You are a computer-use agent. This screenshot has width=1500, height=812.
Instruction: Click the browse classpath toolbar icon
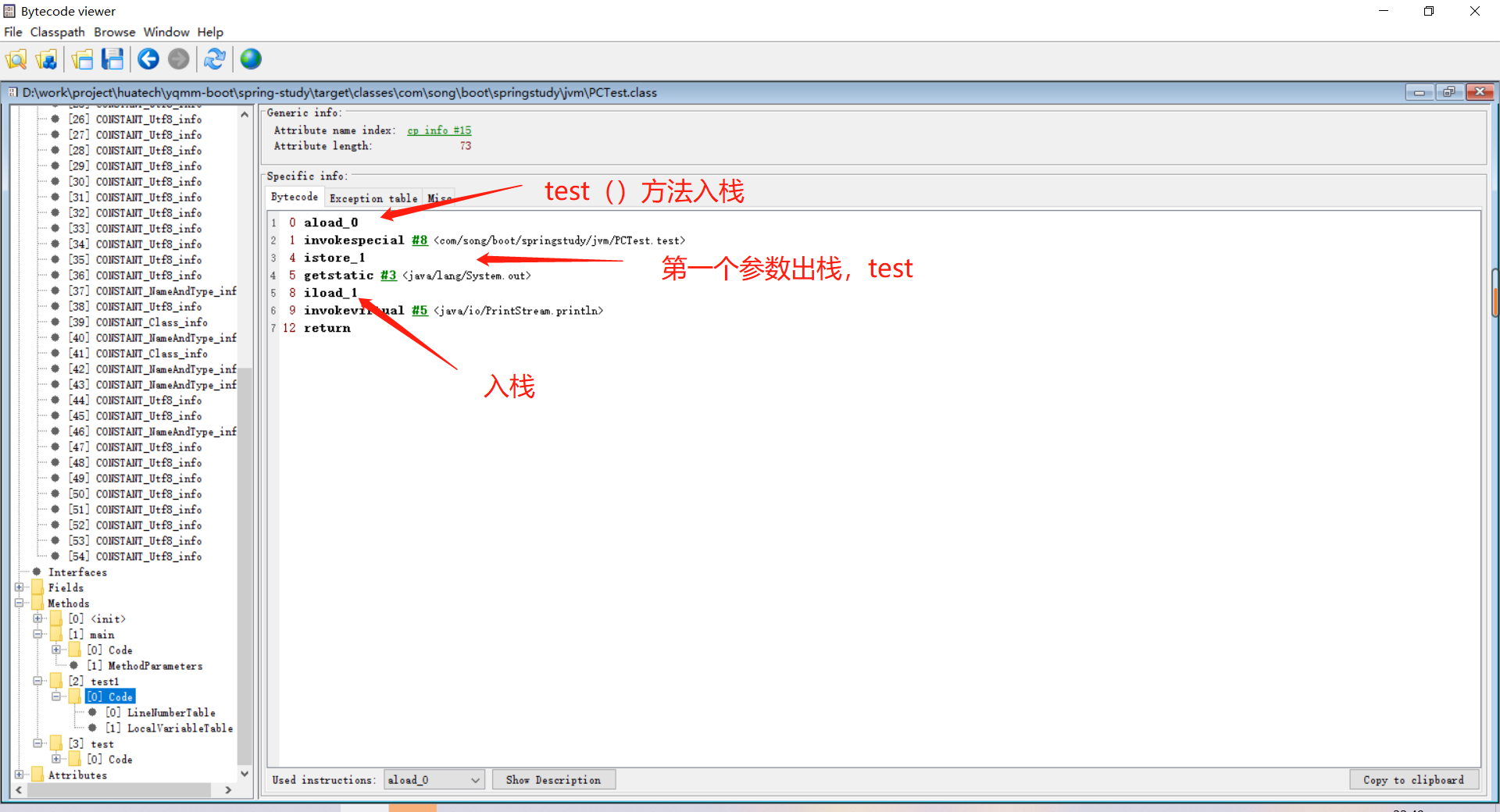click(x=47, y=59)
